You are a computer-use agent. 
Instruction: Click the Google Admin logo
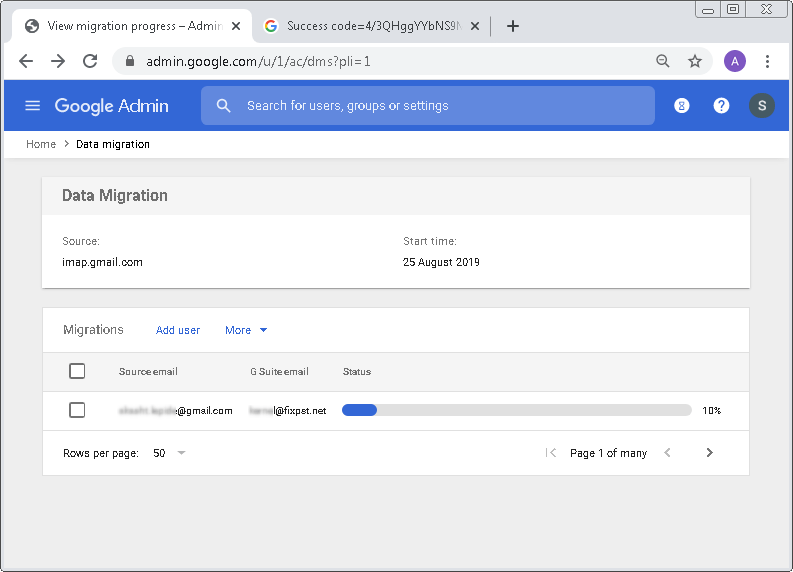click(111, 106)
